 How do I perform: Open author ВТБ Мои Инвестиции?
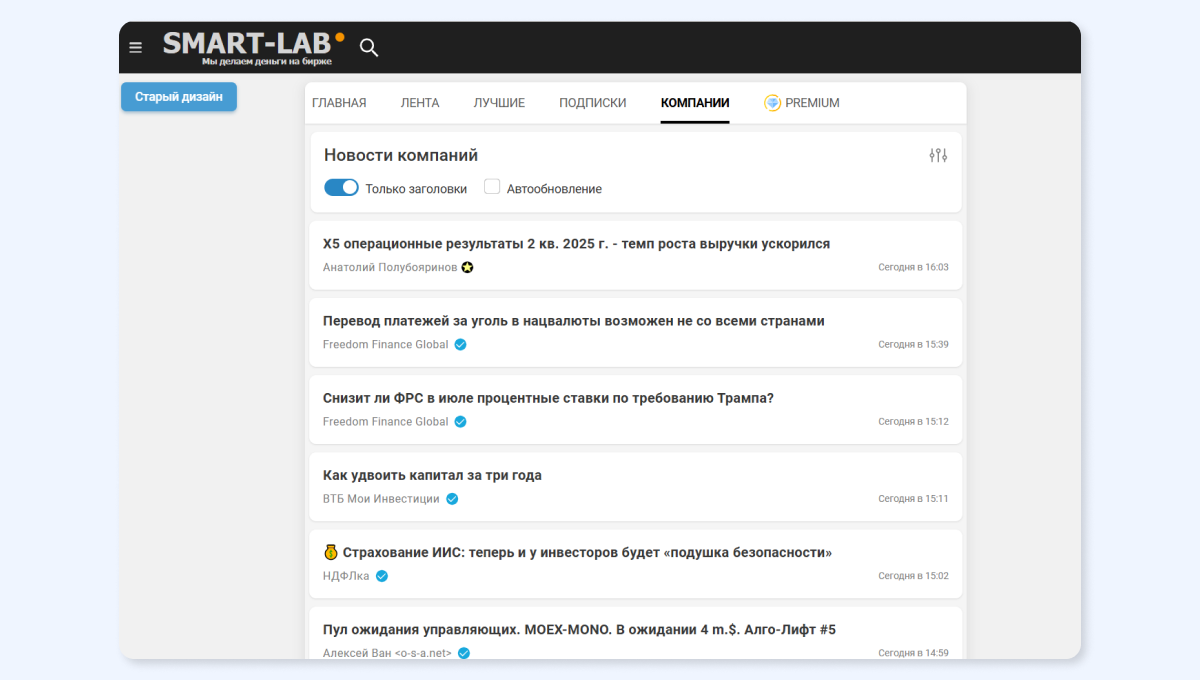pos(381,499)
